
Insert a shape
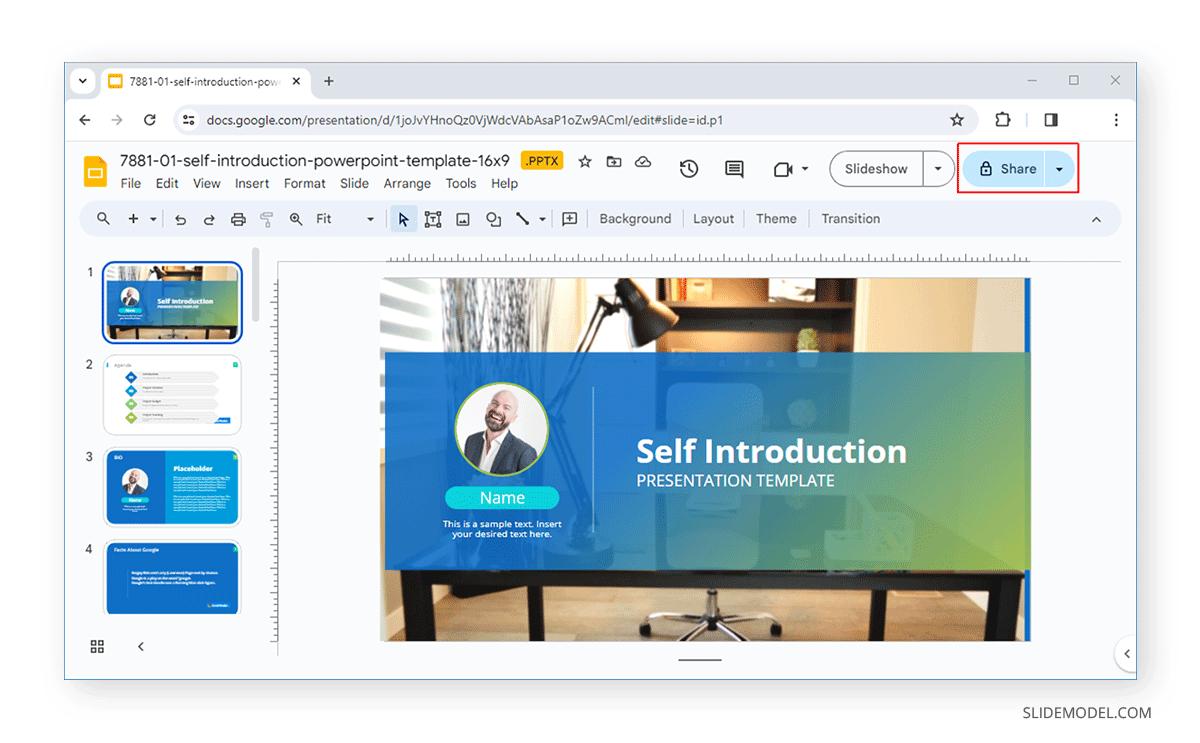(493, 219)
